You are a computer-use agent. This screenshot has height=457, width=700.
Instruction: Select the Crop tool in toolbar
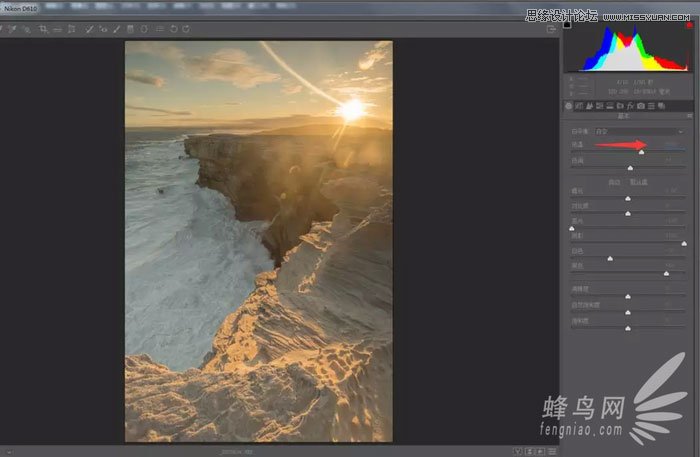[x=45, y=30]
